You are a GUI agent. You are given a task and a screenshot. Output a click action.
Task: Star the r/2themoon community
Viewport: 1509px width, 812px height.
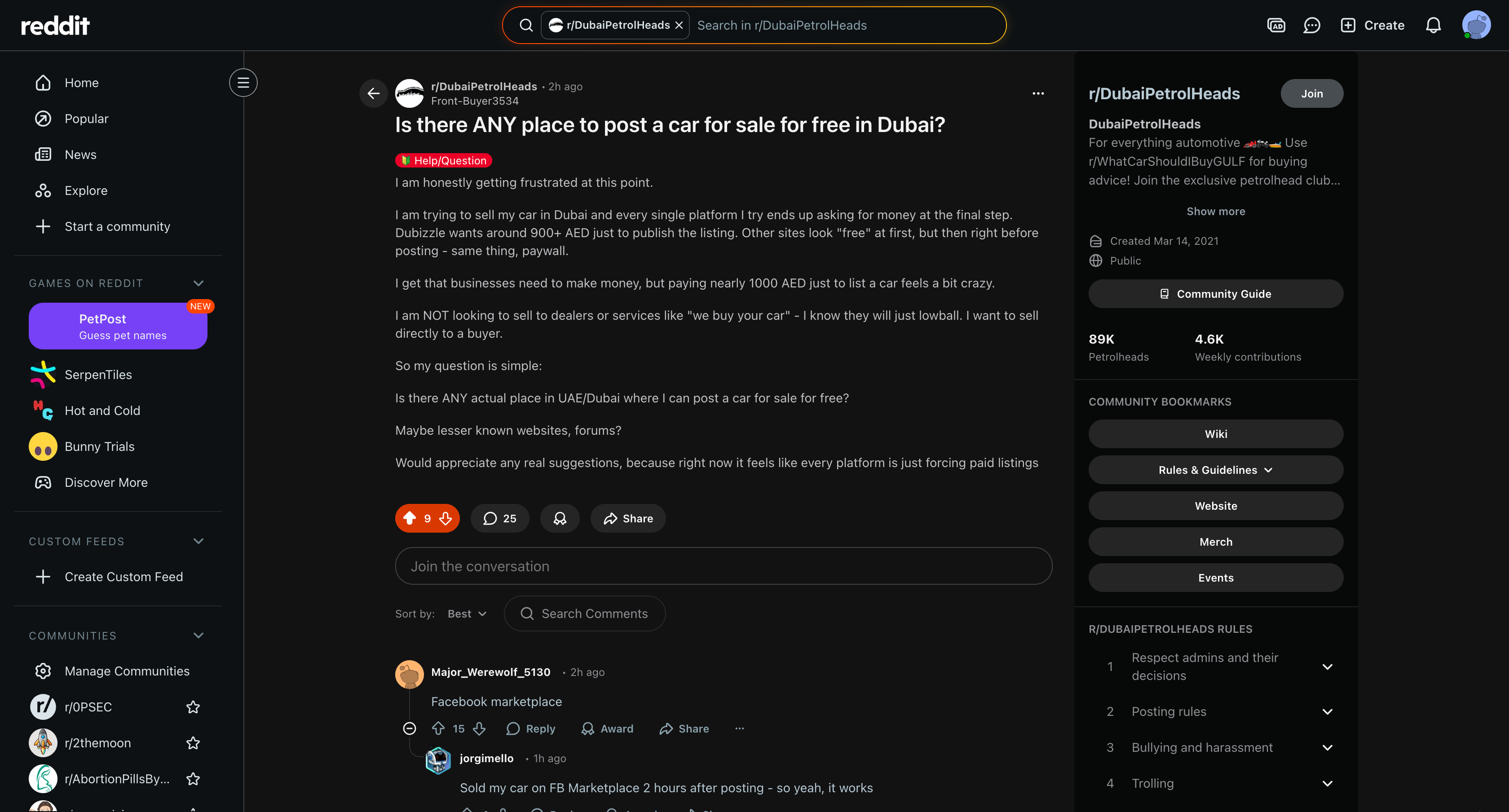point(193,743)
